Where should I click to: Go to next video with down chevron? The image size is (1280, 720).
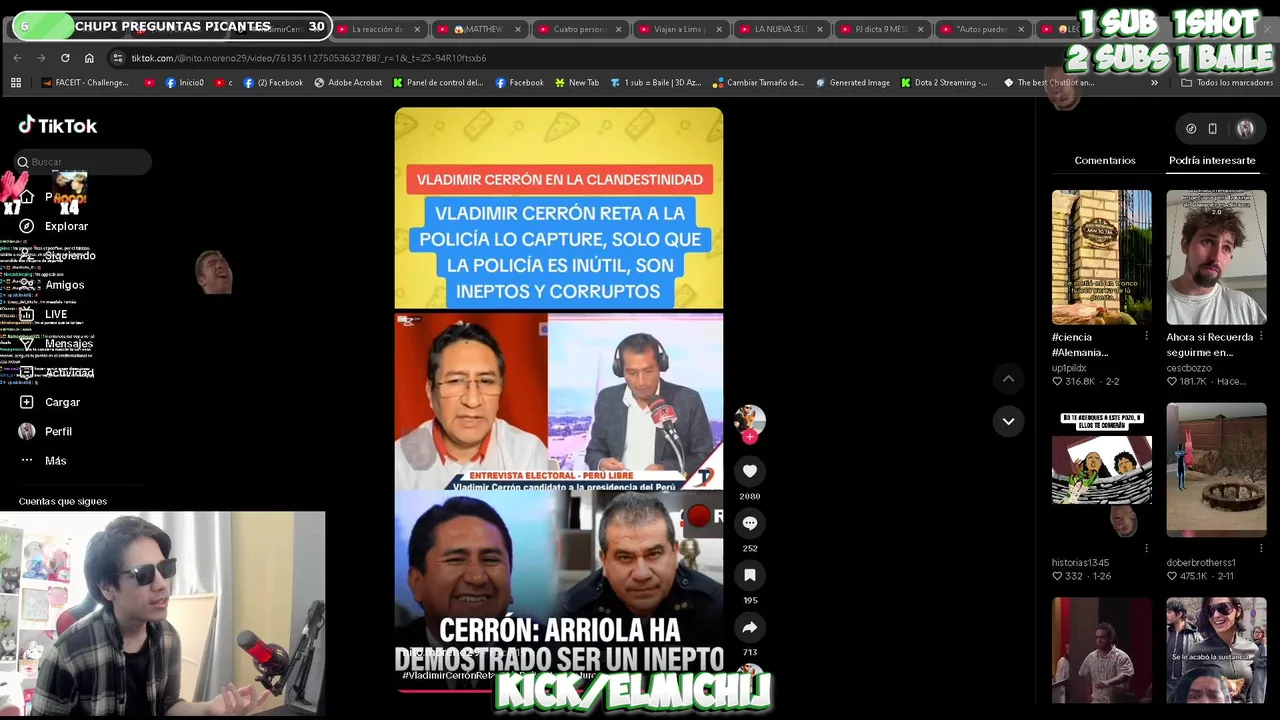click(1008, 421)
